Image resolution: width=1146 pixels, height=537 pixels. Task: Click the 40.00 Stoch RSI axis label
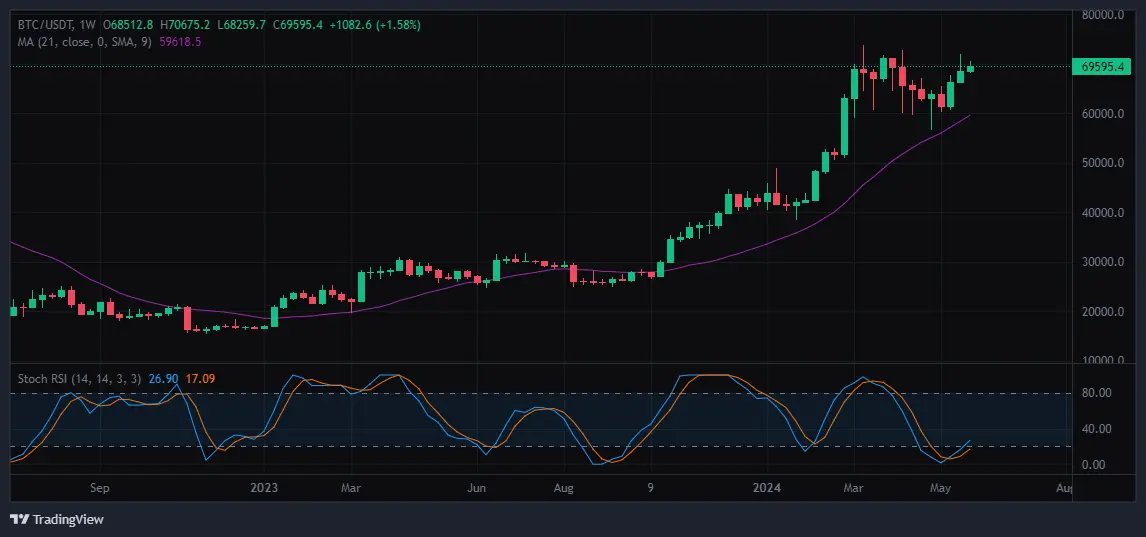coord(1097,429)
